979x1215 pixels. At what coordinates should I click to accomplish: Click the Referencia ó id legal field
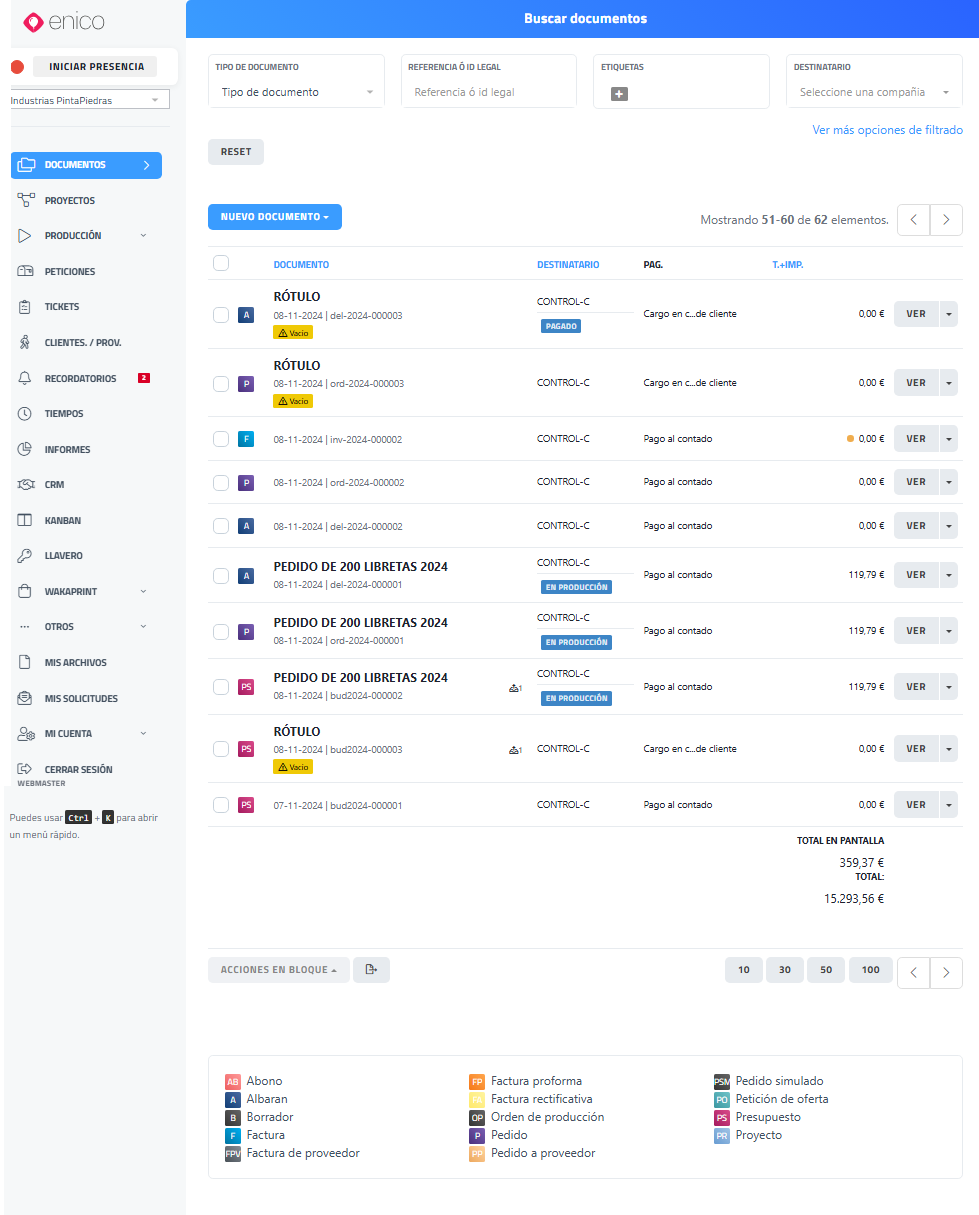[488, 92]
